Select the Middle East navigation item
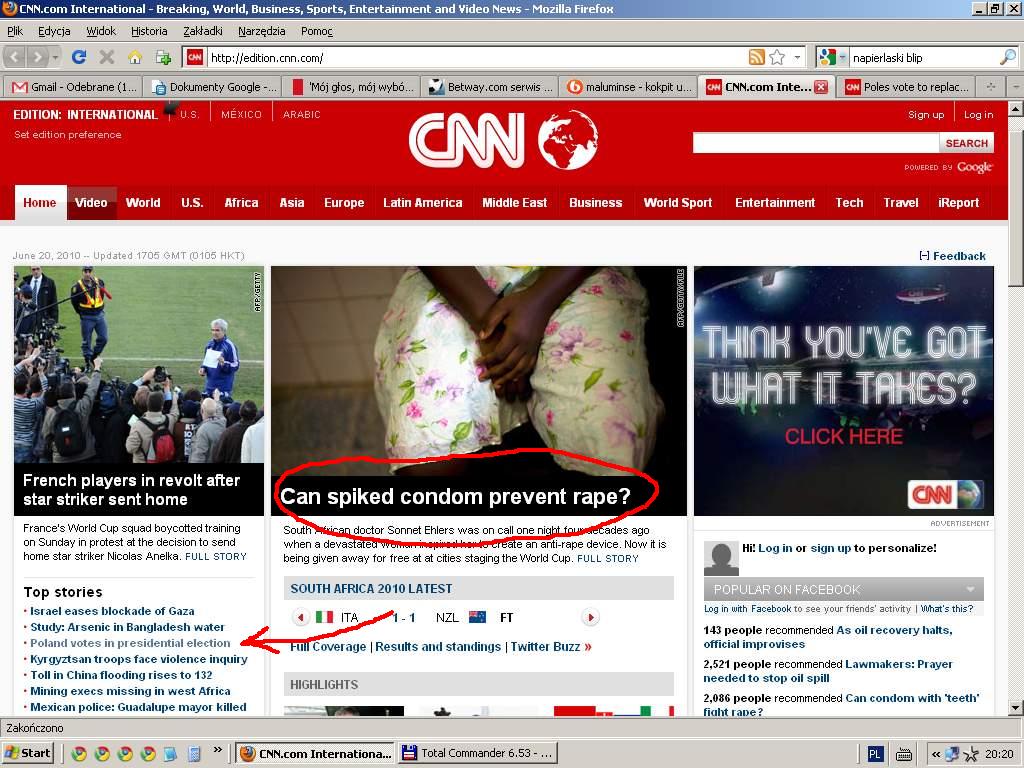Viewport: 1024px width, 768px height. pos(515,202)
